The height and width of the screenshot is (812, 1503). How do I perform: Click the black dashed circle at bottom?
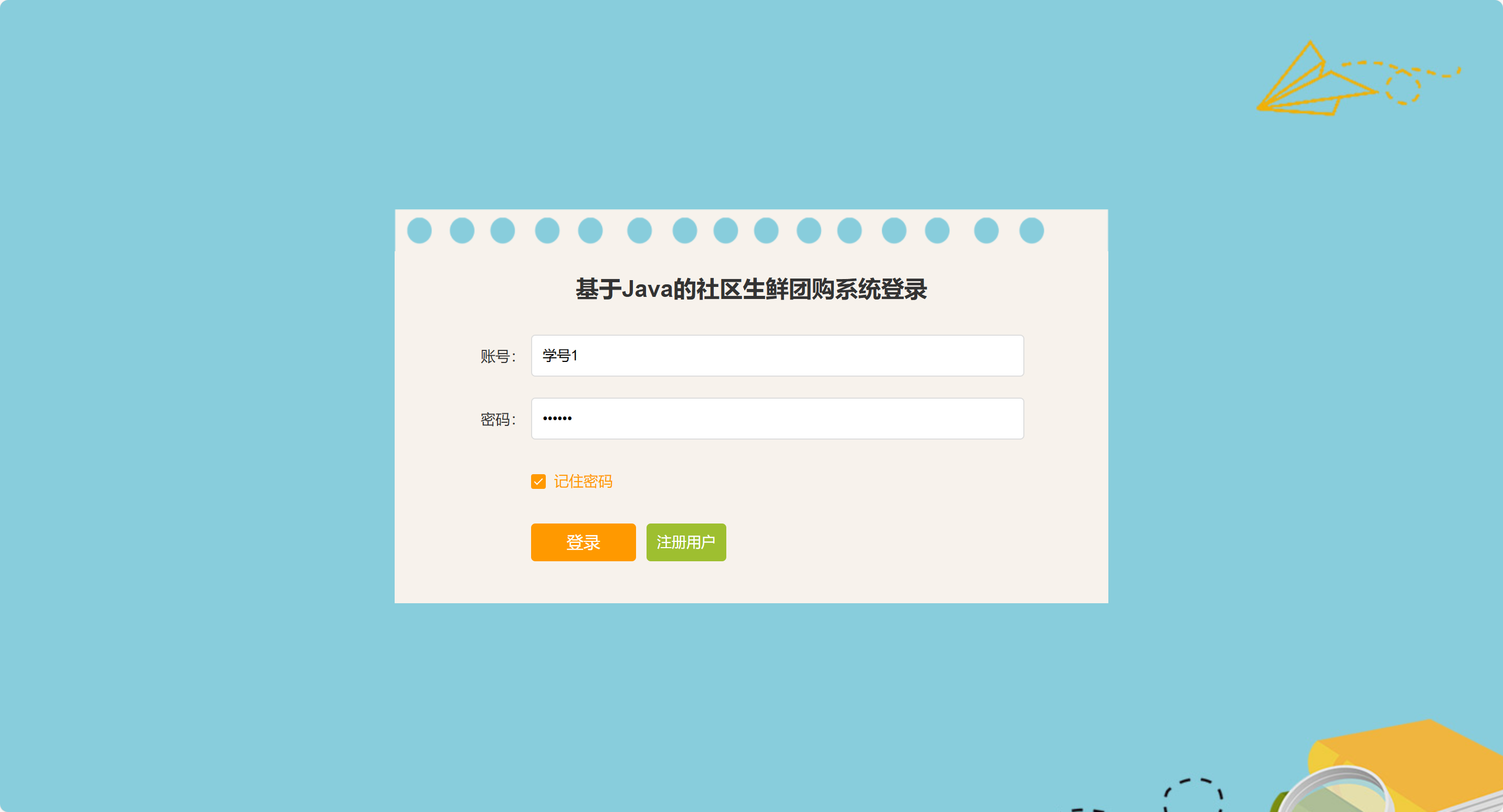coord(1193,795)
